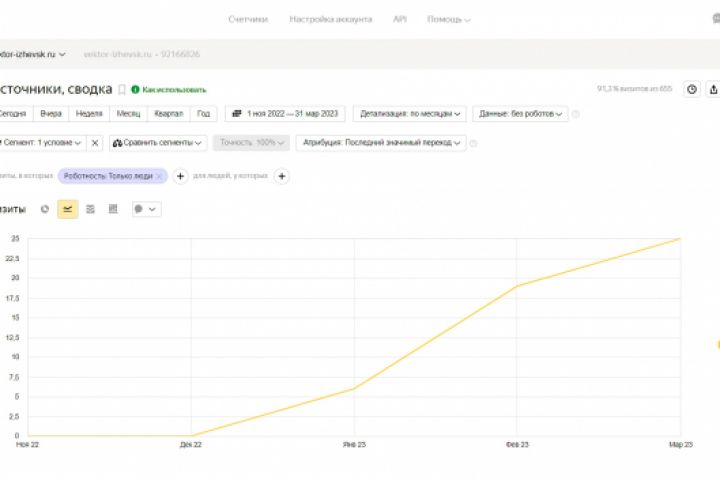Clear the segment with the X button

(95, 143)
